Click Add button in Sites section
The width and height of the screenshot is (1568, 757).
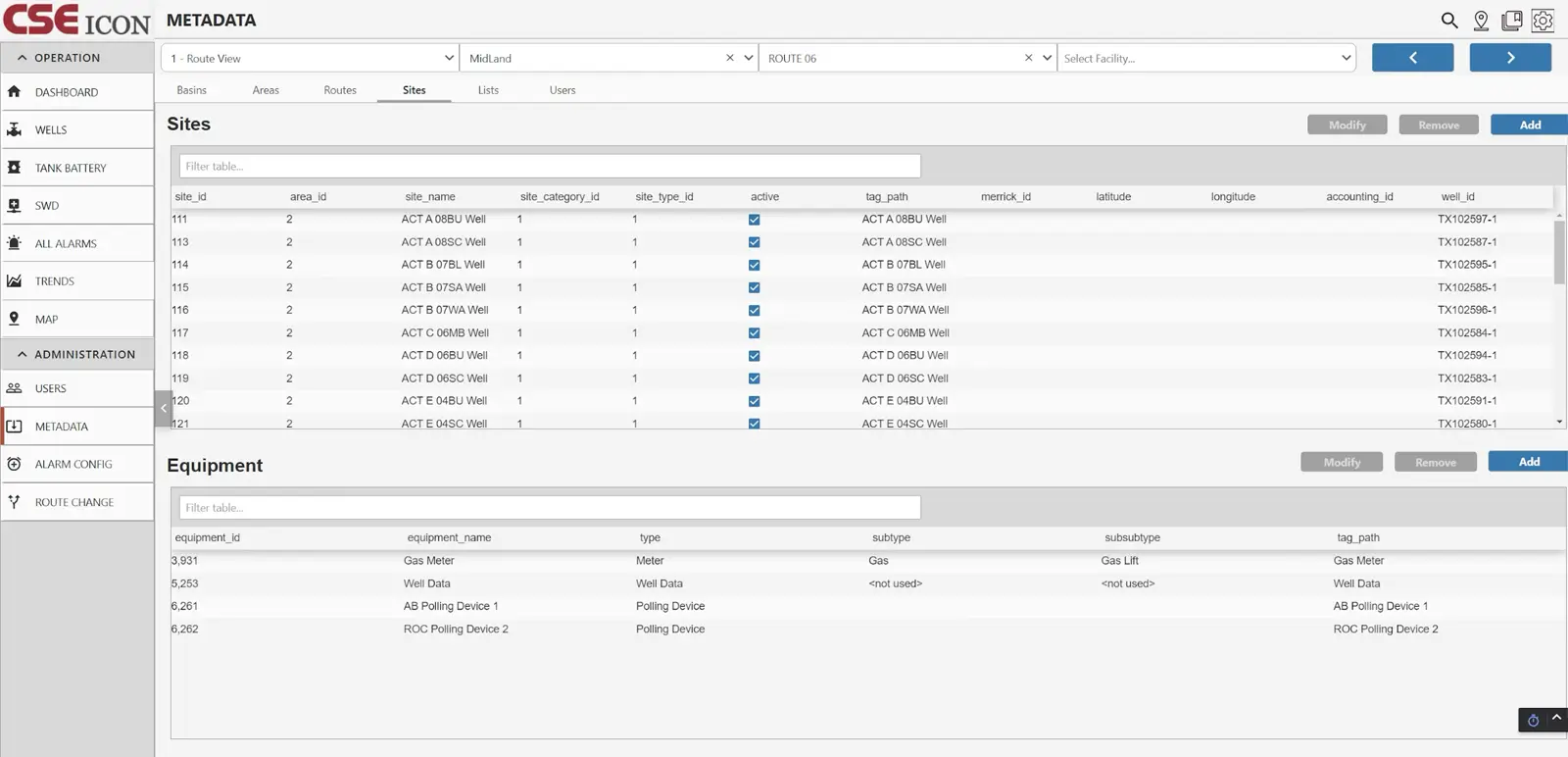1529,125
